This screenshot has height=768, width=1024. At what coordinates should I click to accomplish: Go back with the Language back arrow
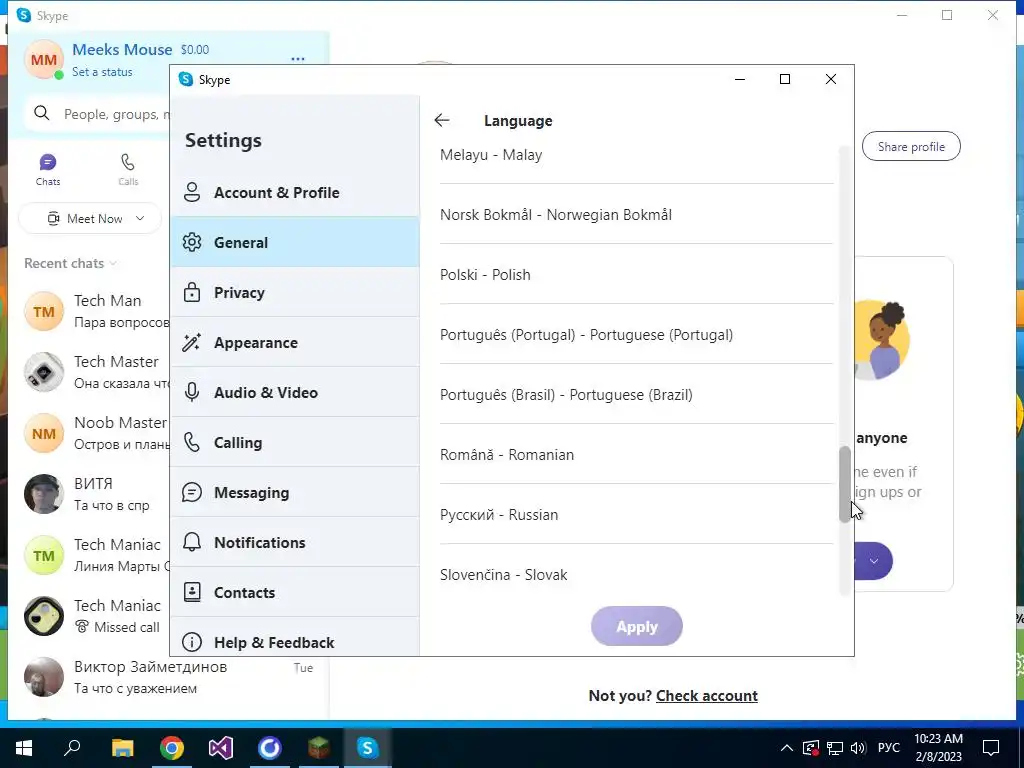tap(442, 120)
